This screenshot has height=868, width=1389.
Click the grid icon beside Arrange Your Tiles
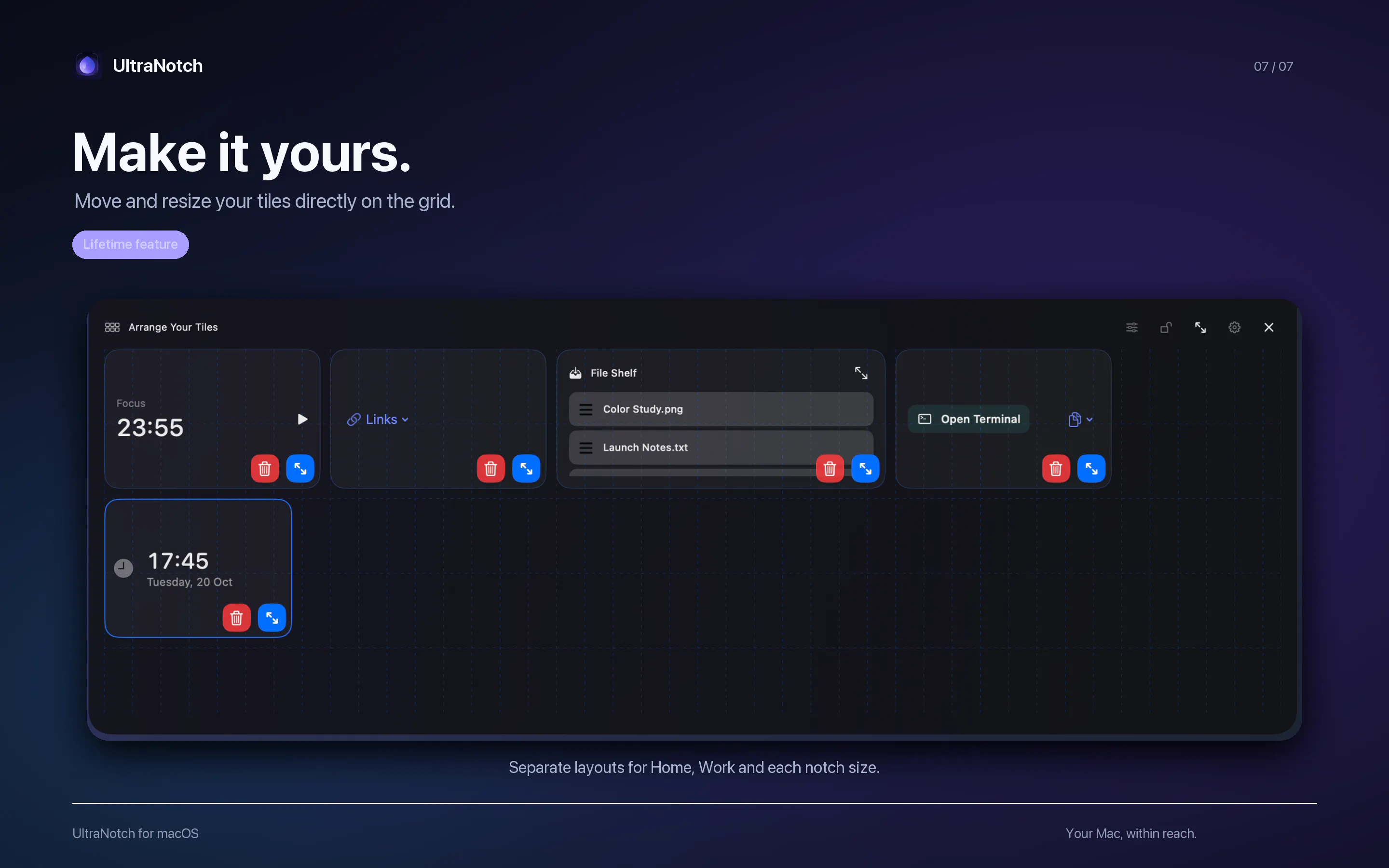click(x=112, y=327)
